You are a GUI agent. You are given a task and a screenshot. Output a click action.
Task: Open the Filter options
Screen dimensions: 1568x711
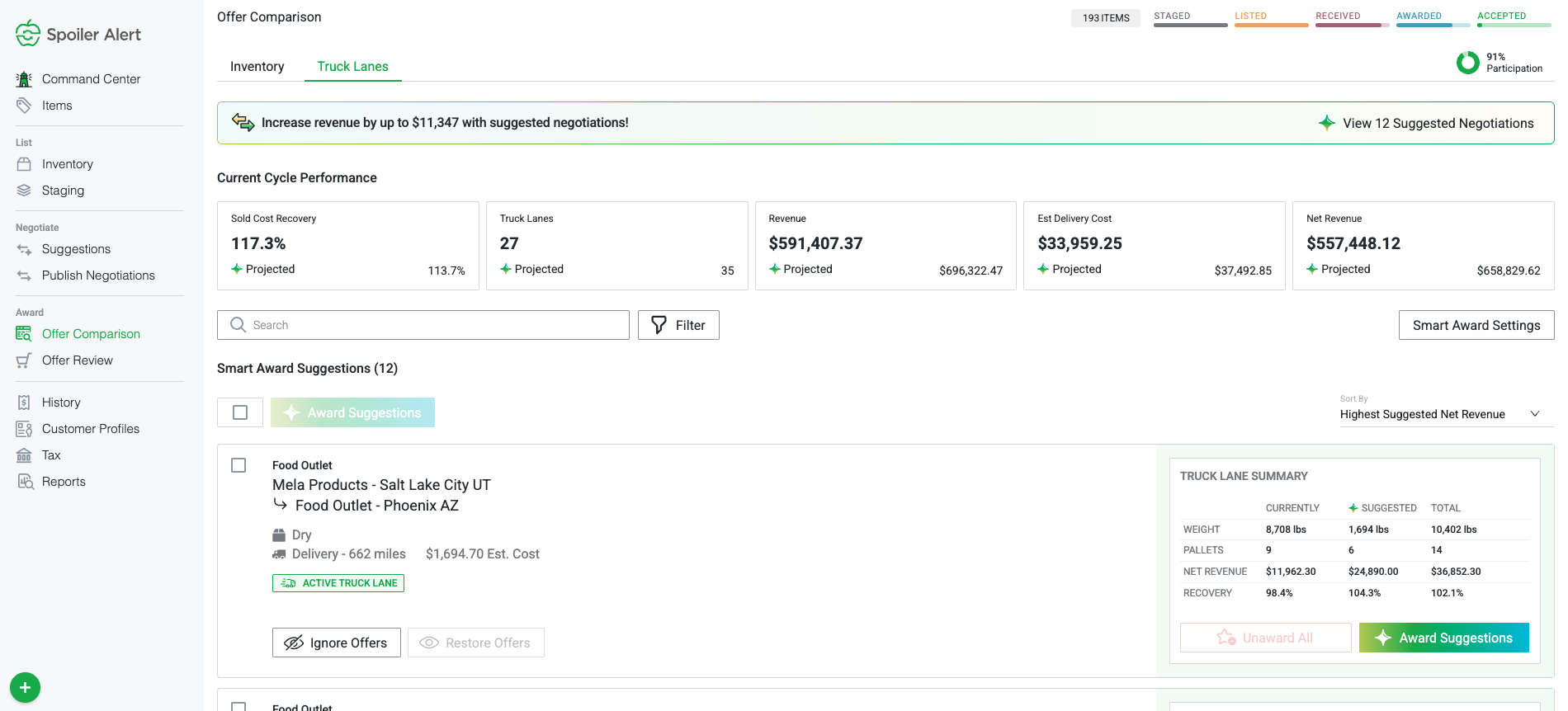click(x=678, y=325)
